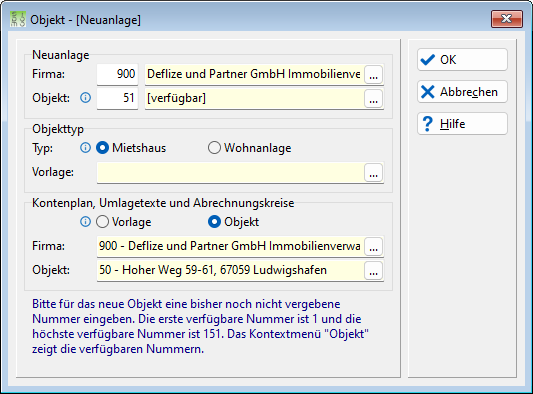Select the Mietshaus radio button
Viewport: 533px width, 394px height.
point(102,148)
